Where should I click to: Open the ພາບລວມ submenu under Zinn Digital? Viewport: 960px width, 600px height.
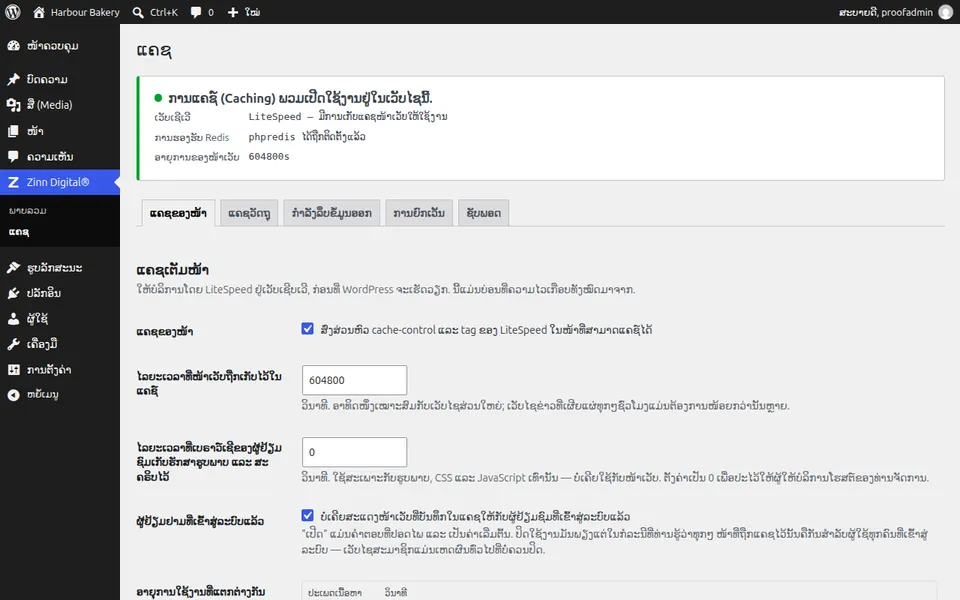[28, 211]
